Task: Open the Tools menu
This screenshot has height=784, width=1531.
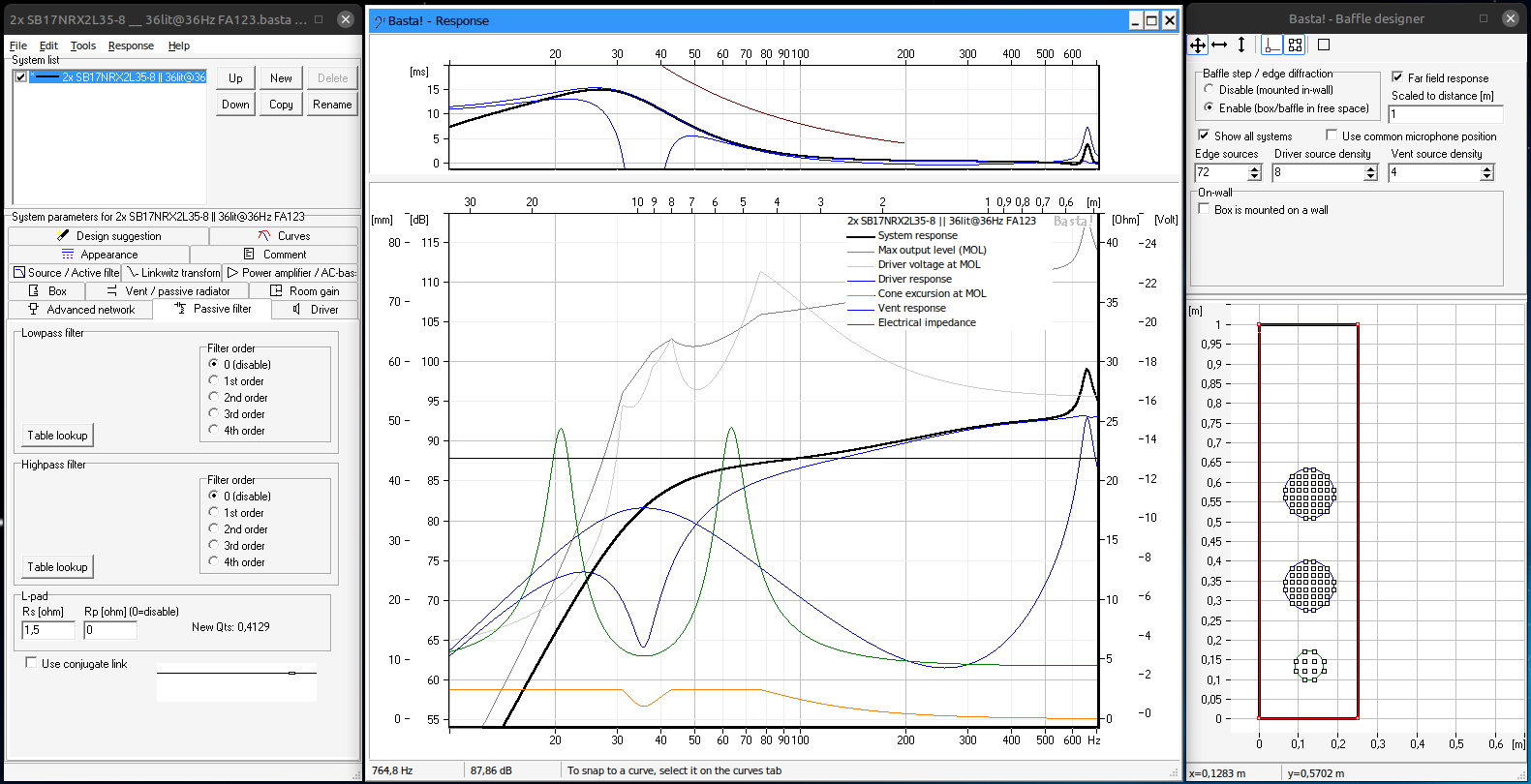Action: 83,45
